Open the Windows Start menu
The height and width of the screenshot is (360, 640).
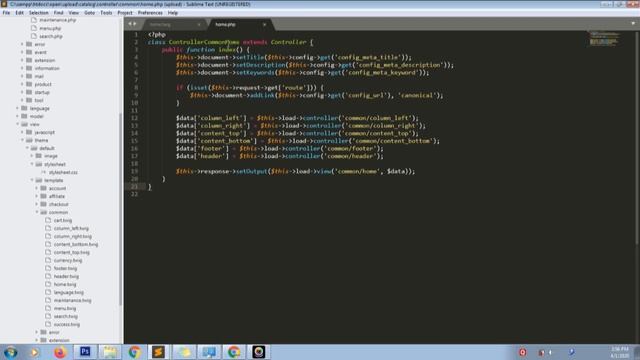pos(11,352)
